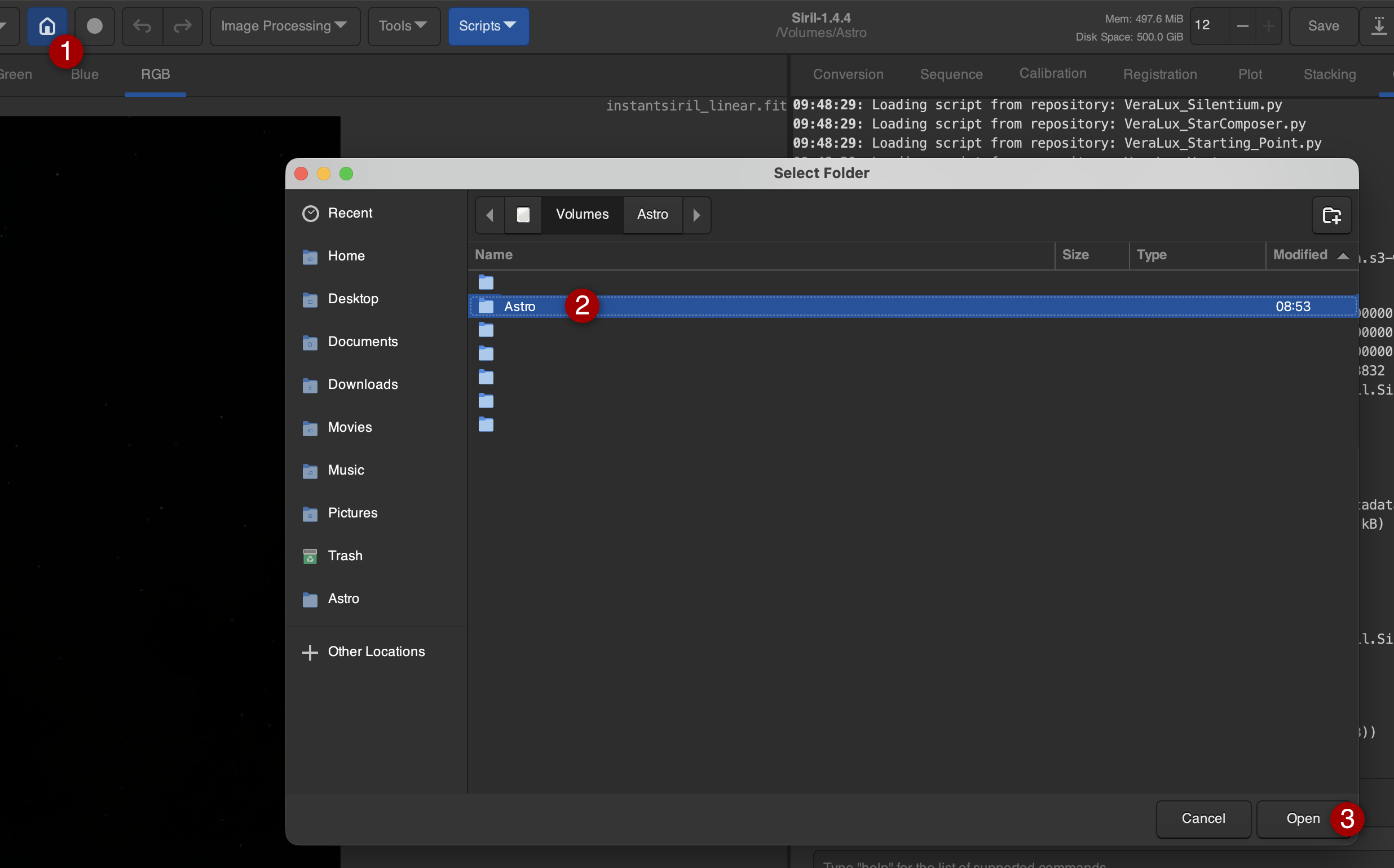This screenshot has height=868, width=1394.
Task: Click the create new folder icon
Action: point(1331,215)
